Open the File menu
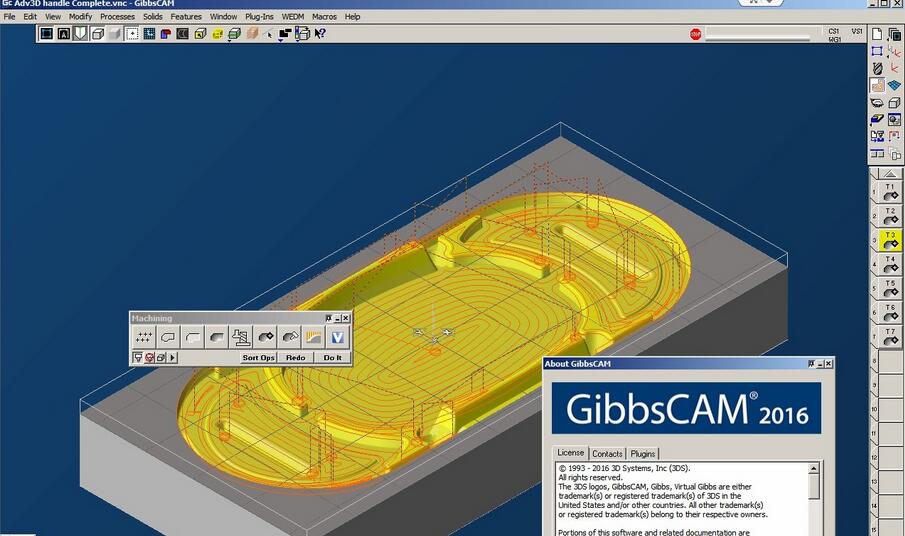This screenshot has height=536, width=905. [9, 17]
